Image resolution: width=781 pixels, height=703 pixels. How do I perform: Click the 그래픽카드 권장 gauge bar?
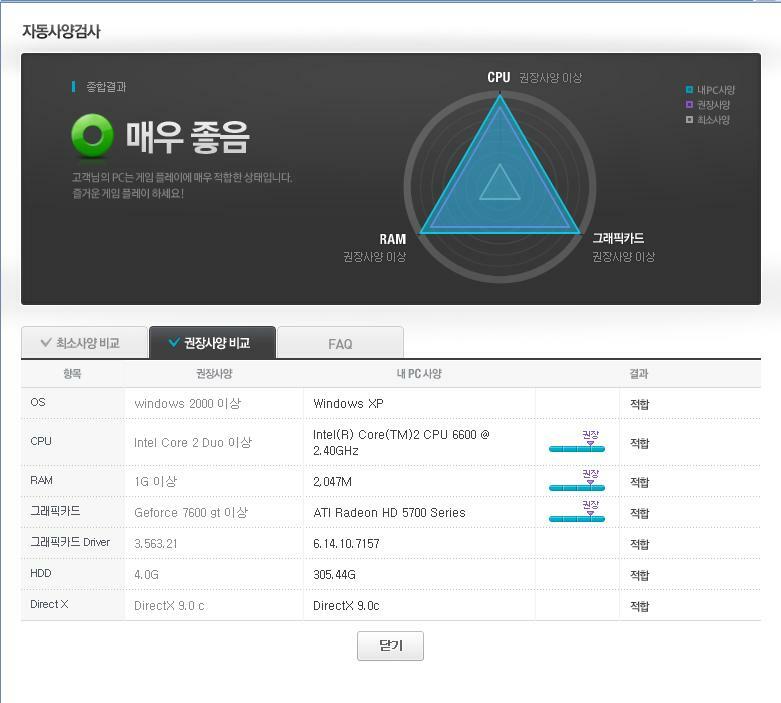(576, 518)
